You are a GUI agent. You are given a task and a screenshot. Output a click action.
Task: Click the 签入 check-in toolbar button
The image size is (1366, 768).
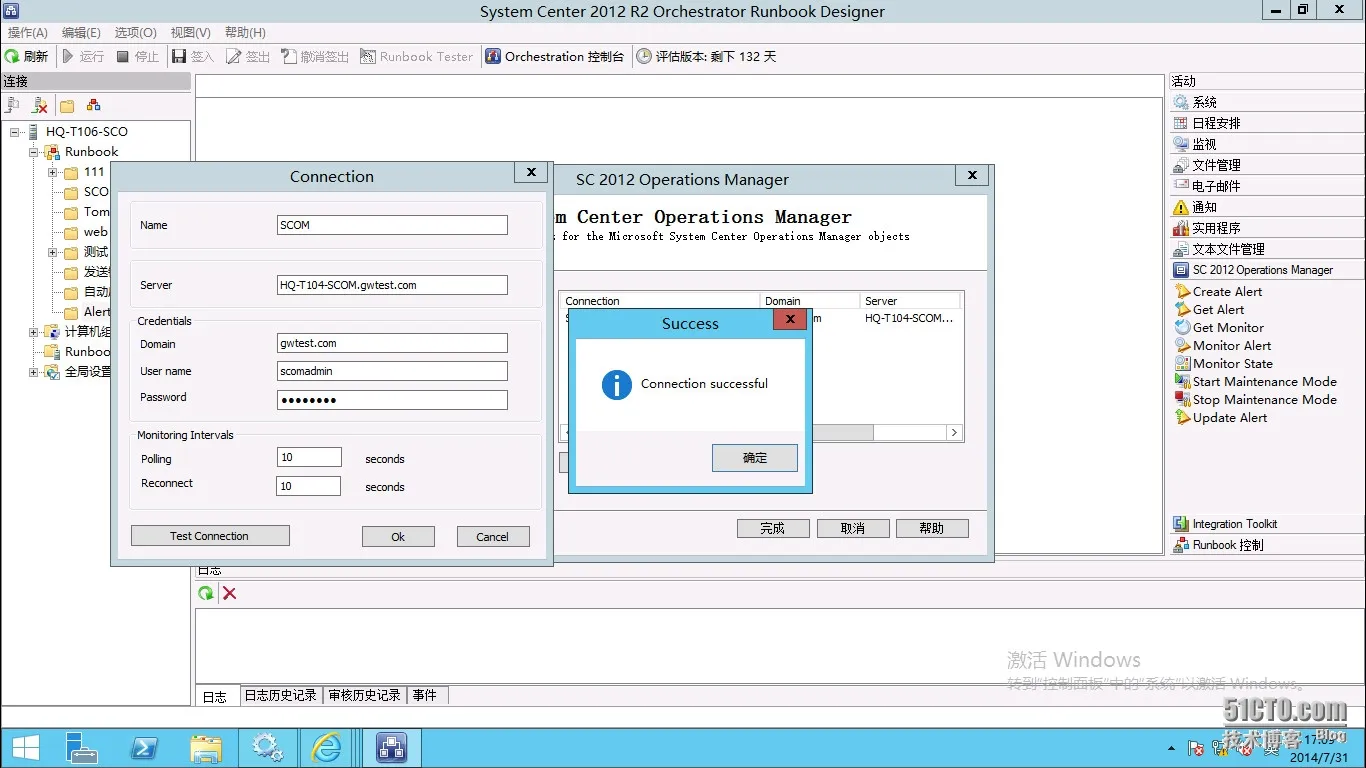coord(193,57)
